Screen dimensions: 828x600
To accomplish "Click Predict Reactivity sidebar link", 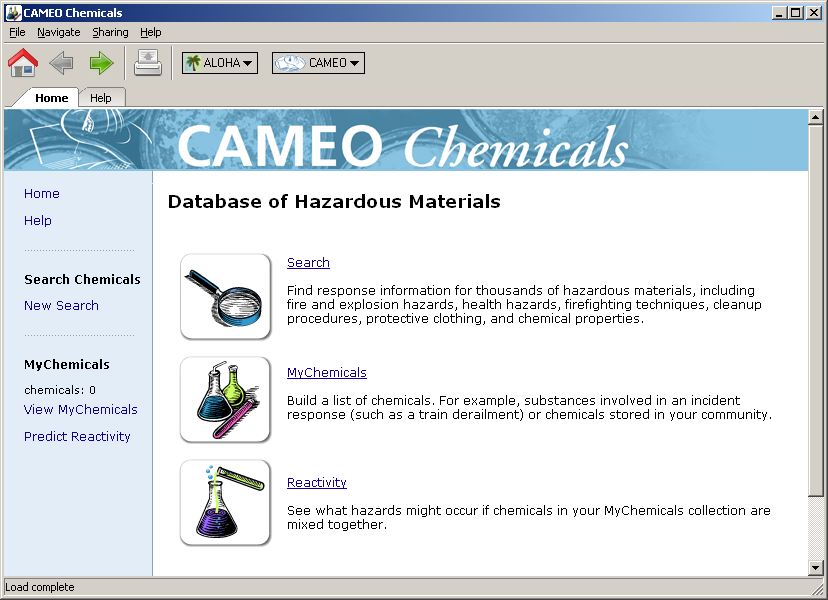I will pos(77,437).
